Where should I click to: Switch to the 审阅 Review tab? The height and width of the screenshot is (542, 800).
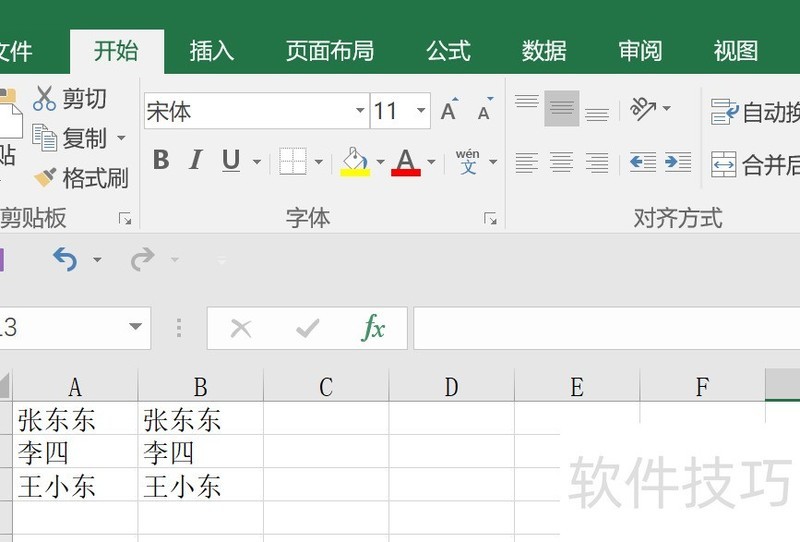coord(640,52)
